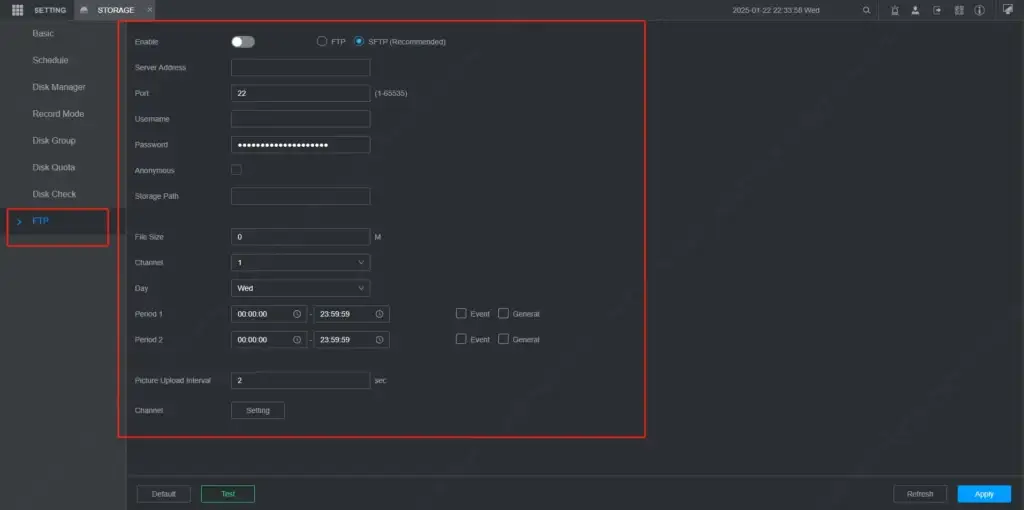
Task: Check Event for Period 2
Action: pyautogui.click(x=461, y=339)
